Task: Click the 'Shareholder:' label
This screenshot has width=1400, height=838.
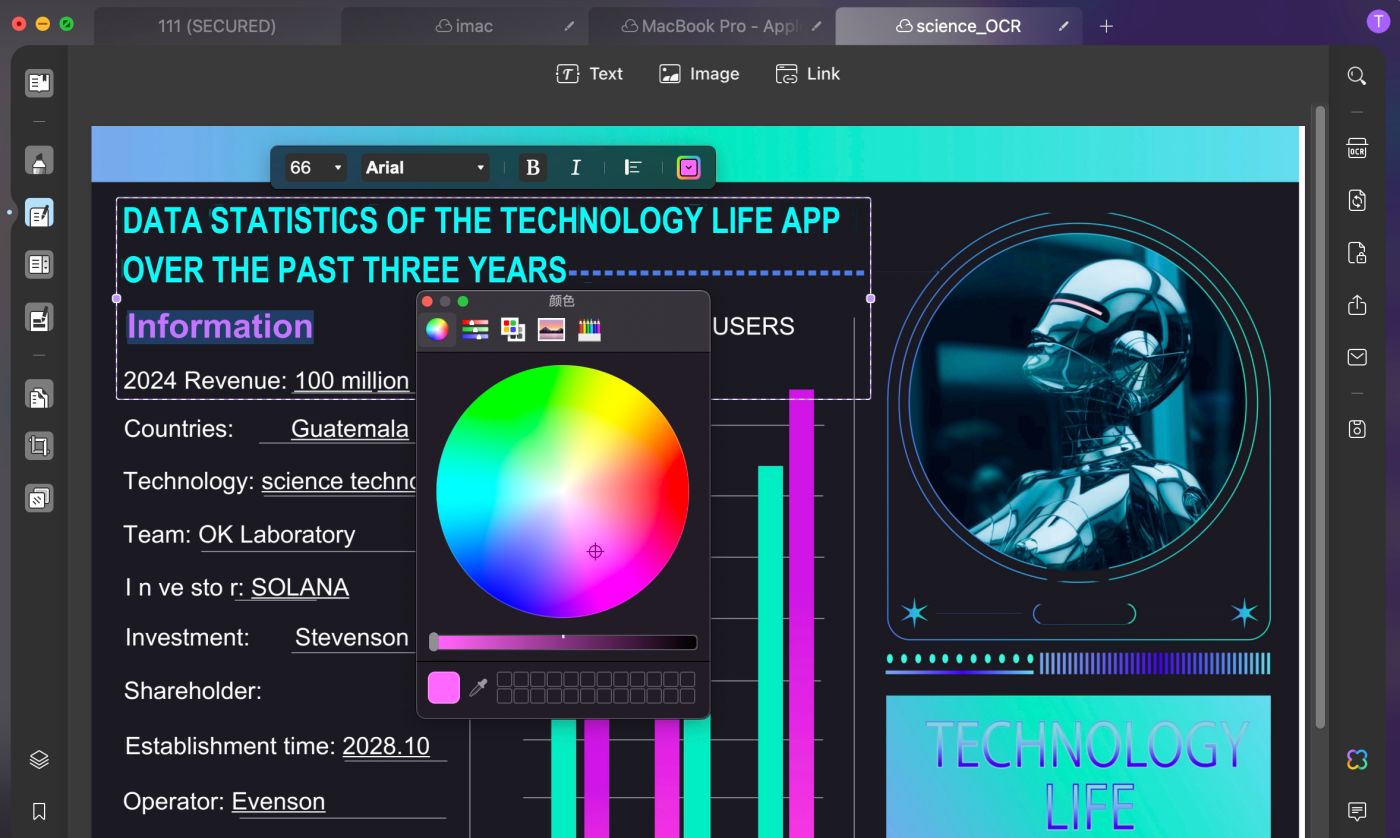Action: click(193, 691)
